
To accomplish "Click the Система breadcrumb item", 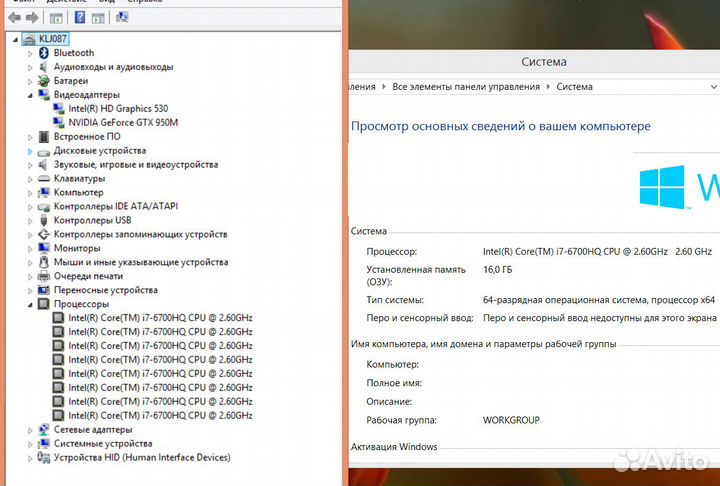I will tap(574, 87).
